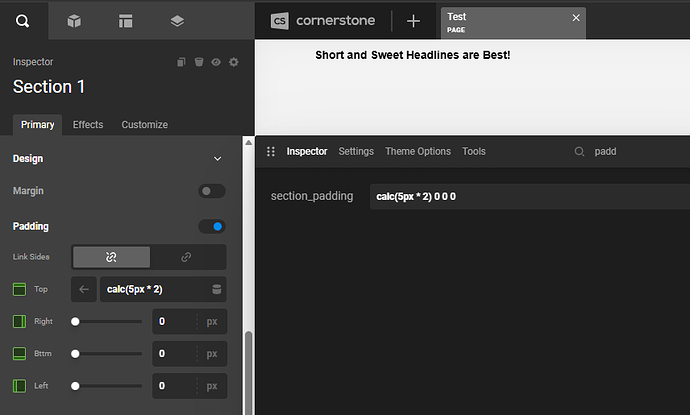Open Section 1 gear settings icon
Image resolution: width=690 pixels, height=415 pixels.
[x=234, y=62]
